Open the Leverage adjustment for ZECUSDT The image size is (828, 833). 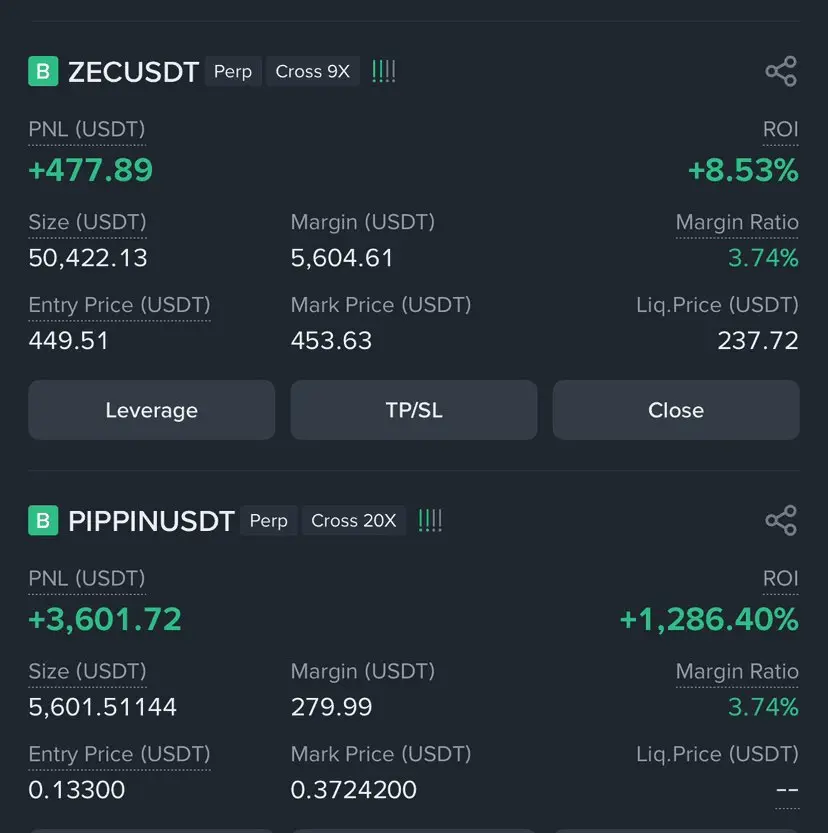[x=151, y=410]
